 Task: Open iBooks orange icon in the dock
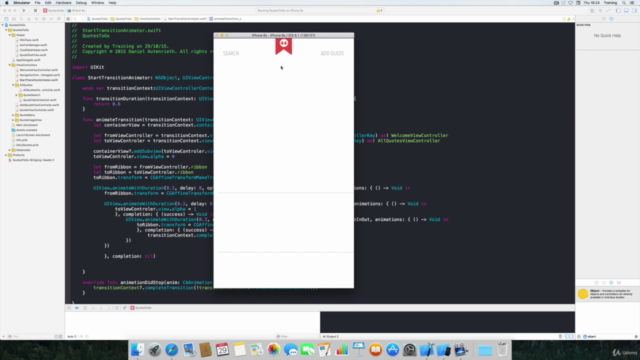[376, 350]
